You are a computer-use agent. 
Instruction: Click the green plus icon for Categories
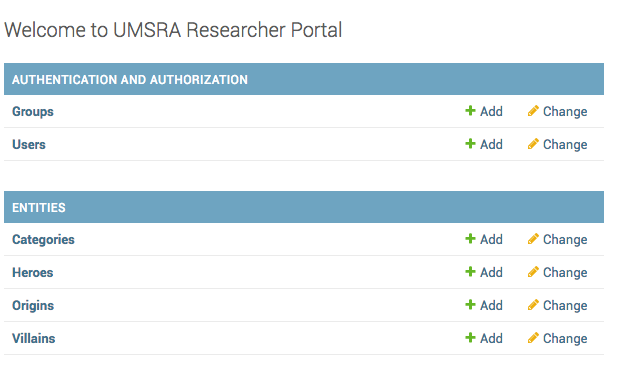click(x=470, y=239)
